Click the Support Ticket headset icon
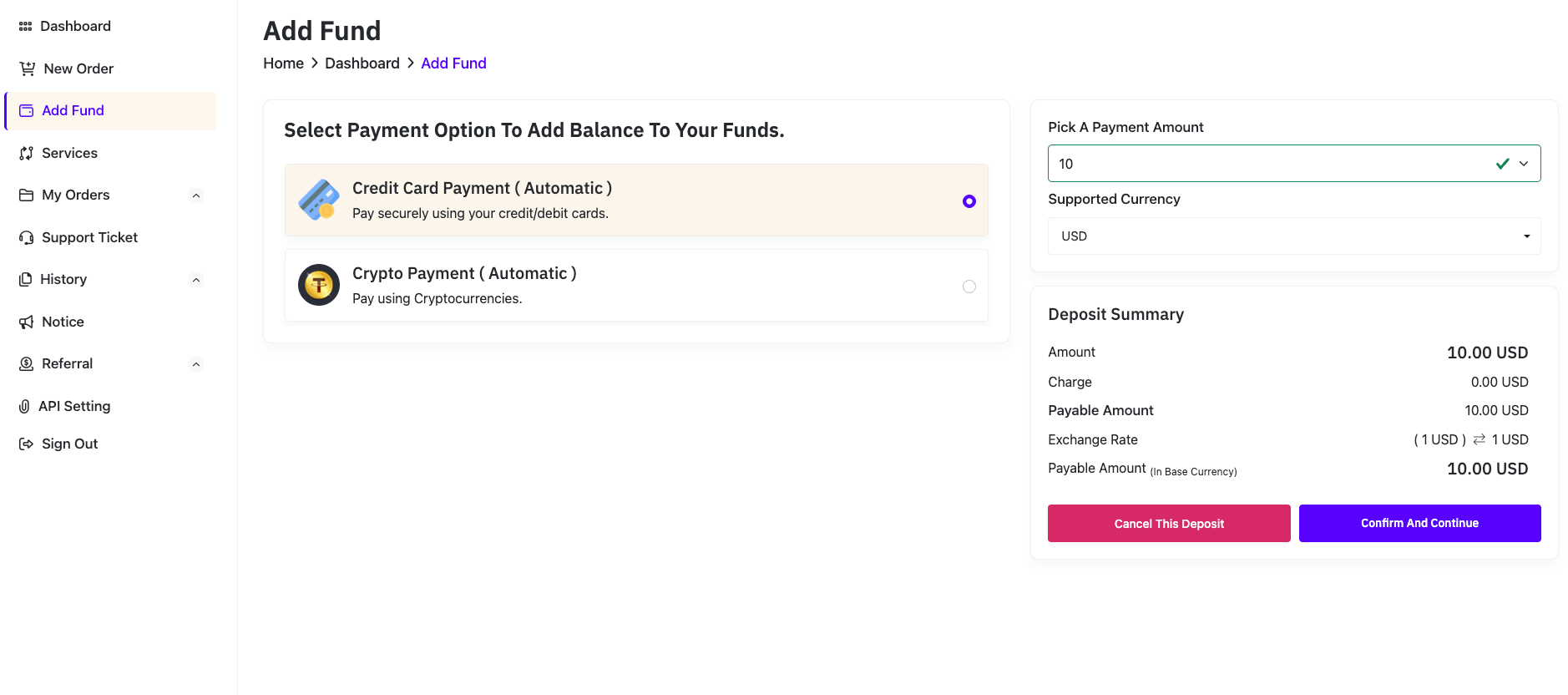1568x695 pixels. [x=27, y=237]
